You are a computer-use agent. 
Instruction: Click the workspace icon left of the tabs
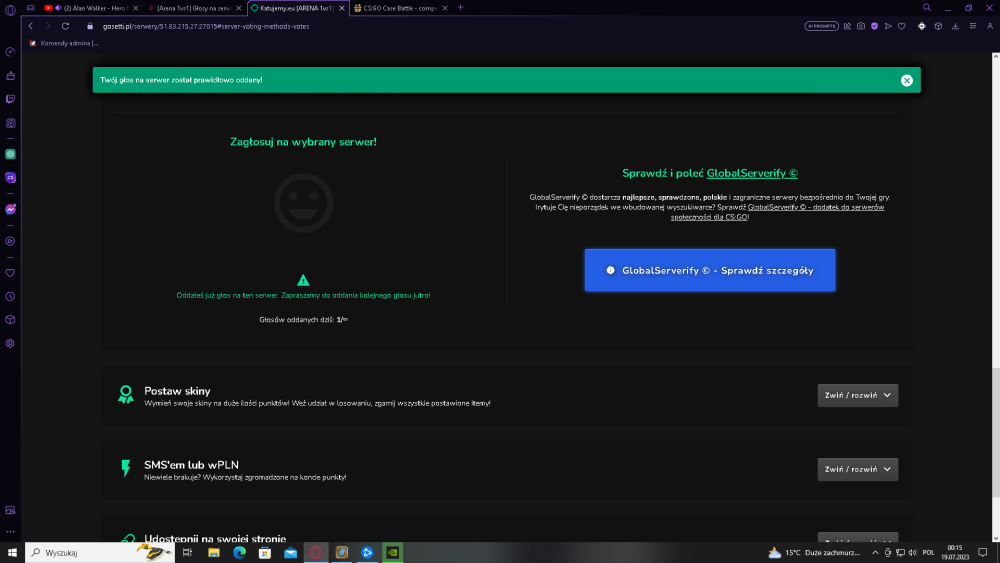pyautogui.click(x=31, y=8)
